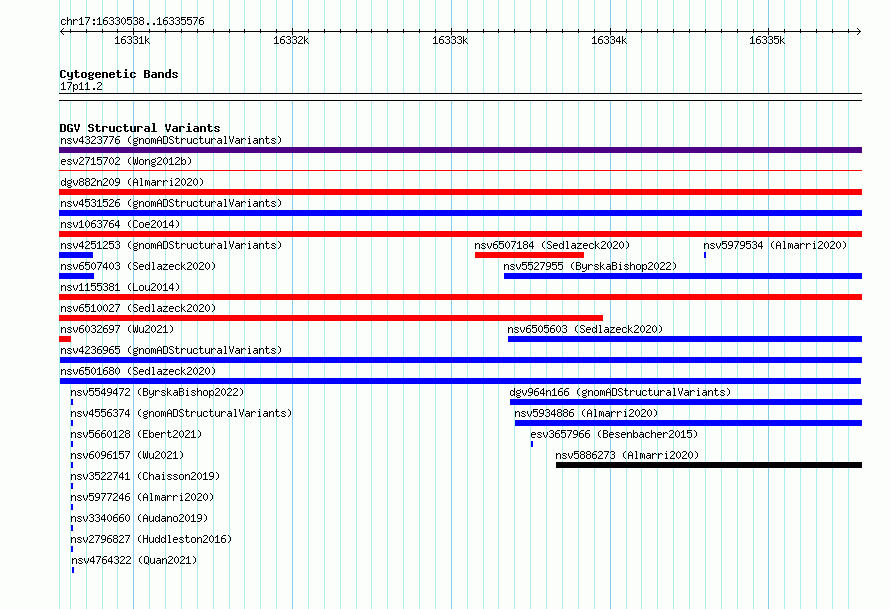
Task: Click the ruler's left end arrow
Action: [62, 31]
